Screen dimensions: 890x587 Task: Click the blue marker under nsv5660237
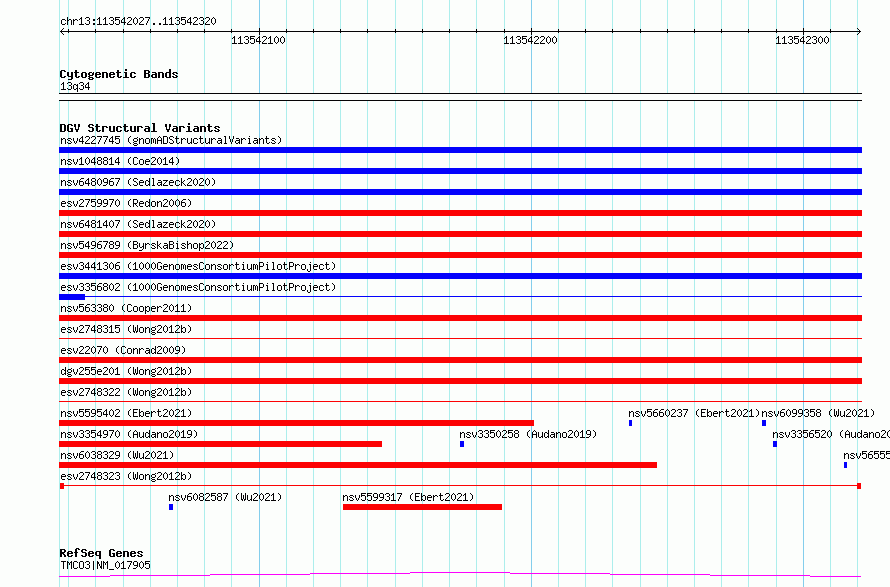(x=631, y=423)
